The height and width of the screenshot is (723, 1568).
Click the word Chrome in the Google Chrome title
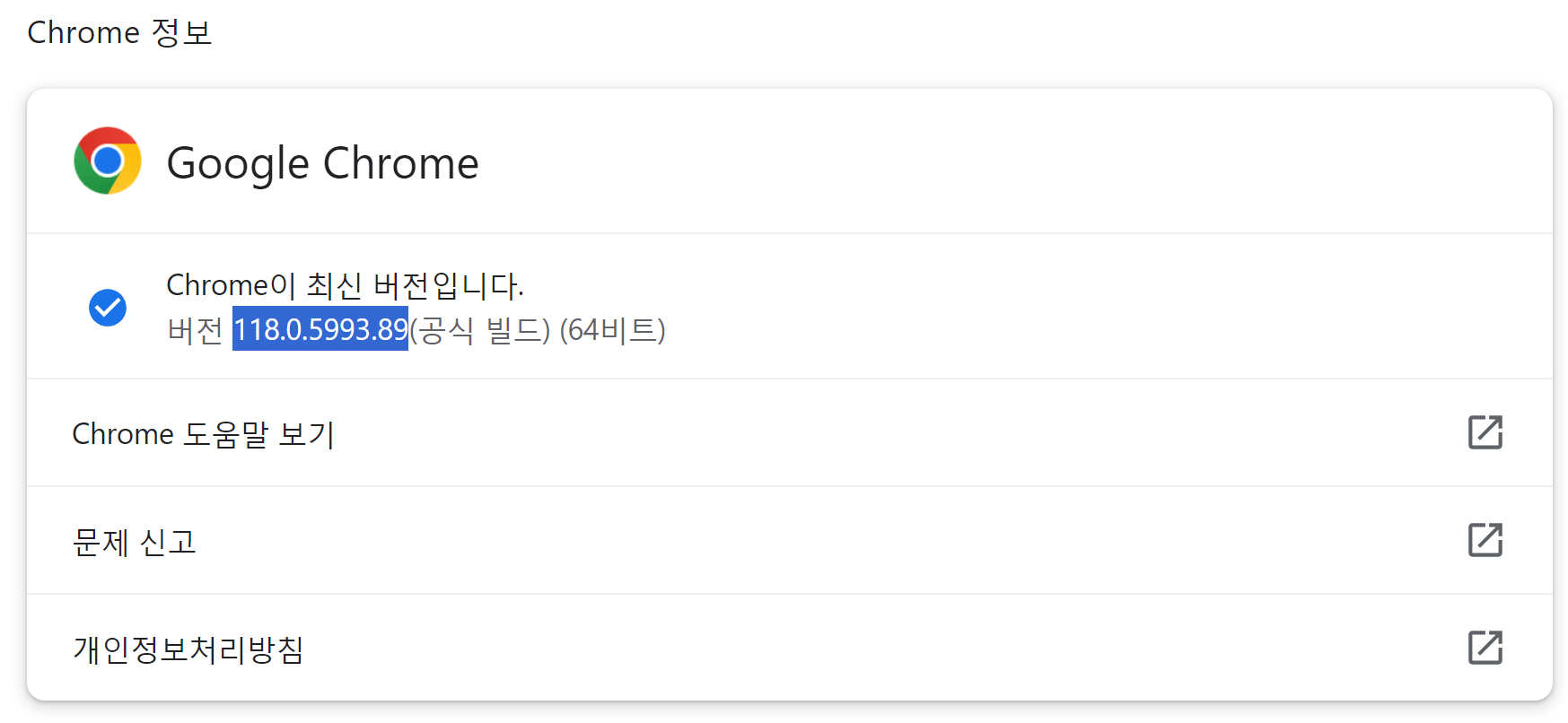(x=400, y=163)
